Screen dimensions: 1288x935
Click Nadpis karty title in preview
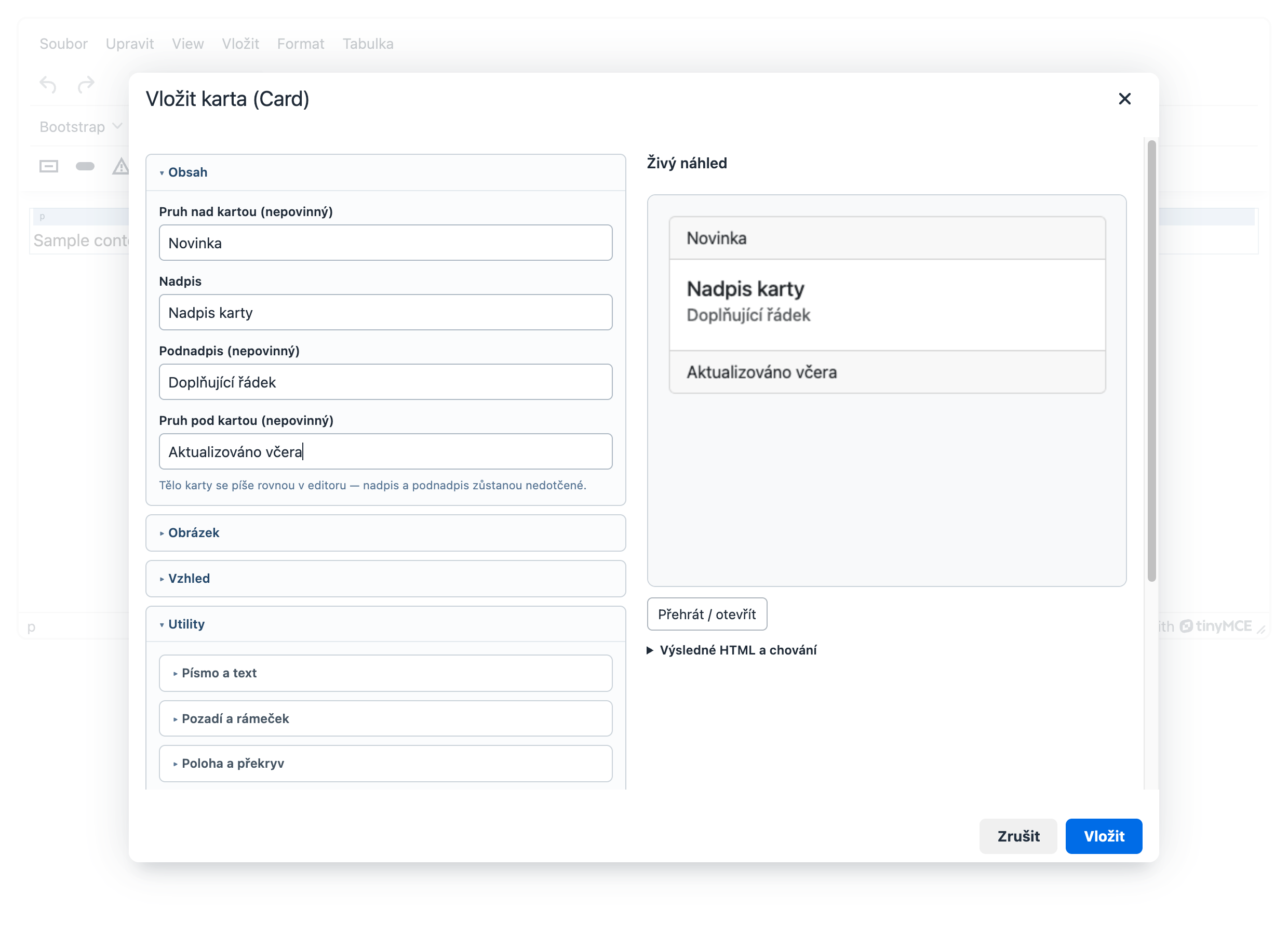[x=745, y=289]
